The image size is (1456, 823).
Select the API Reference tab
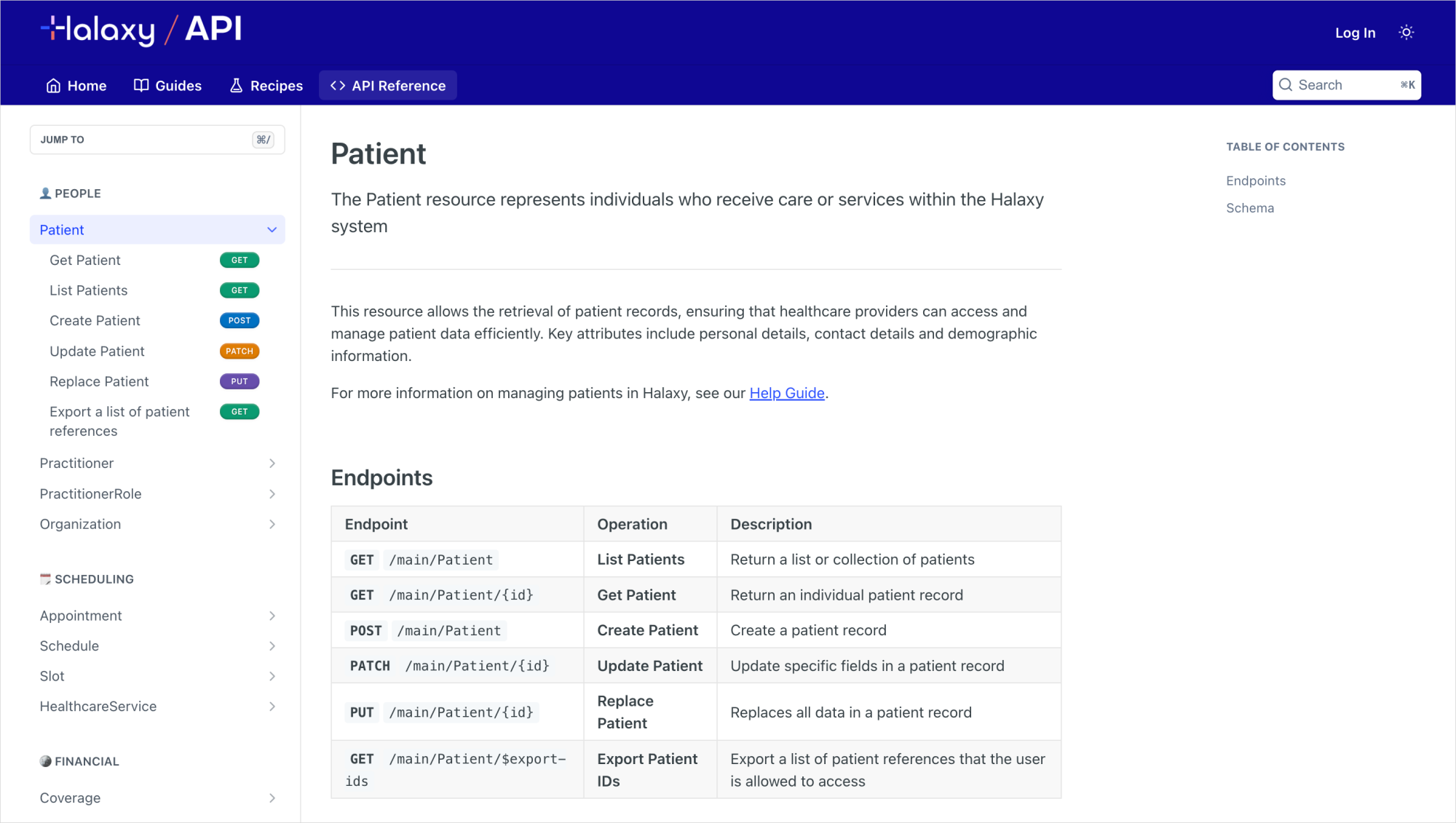388,86
